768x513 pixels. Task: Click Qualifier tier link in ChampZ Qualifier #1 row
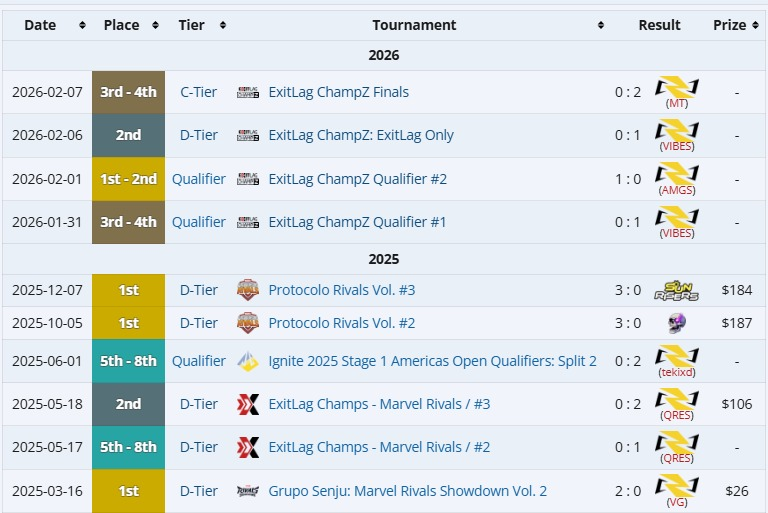click(198, 222)
